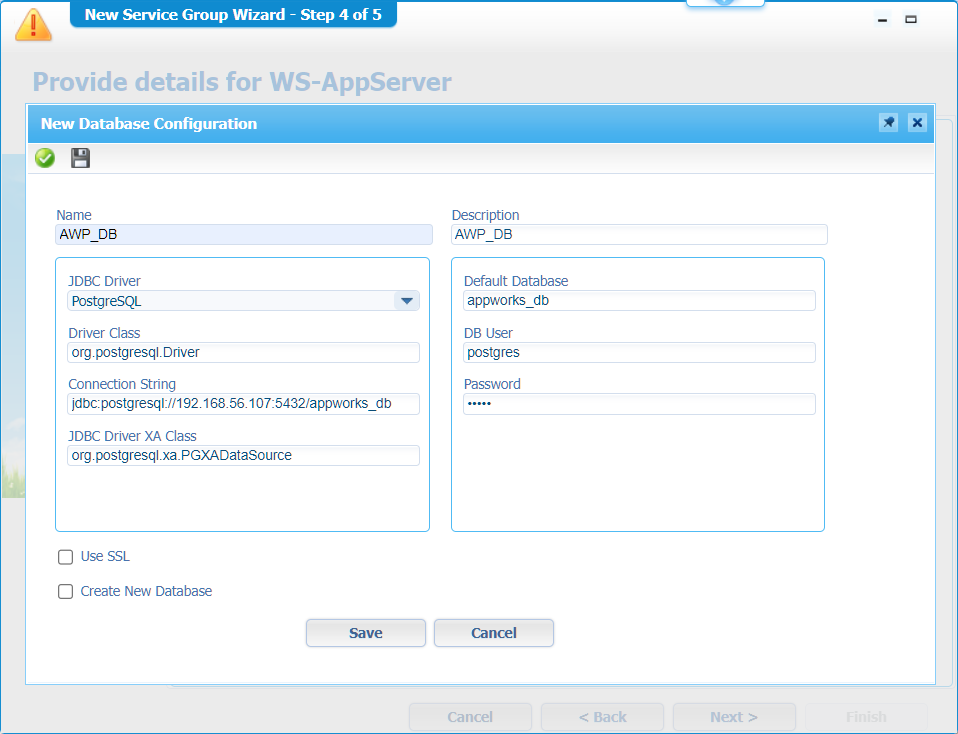Click the JDBC Driver XA Class field
The height and width of the screenshot is (734, 958).
pyautogui.click(x=243, y=456)
